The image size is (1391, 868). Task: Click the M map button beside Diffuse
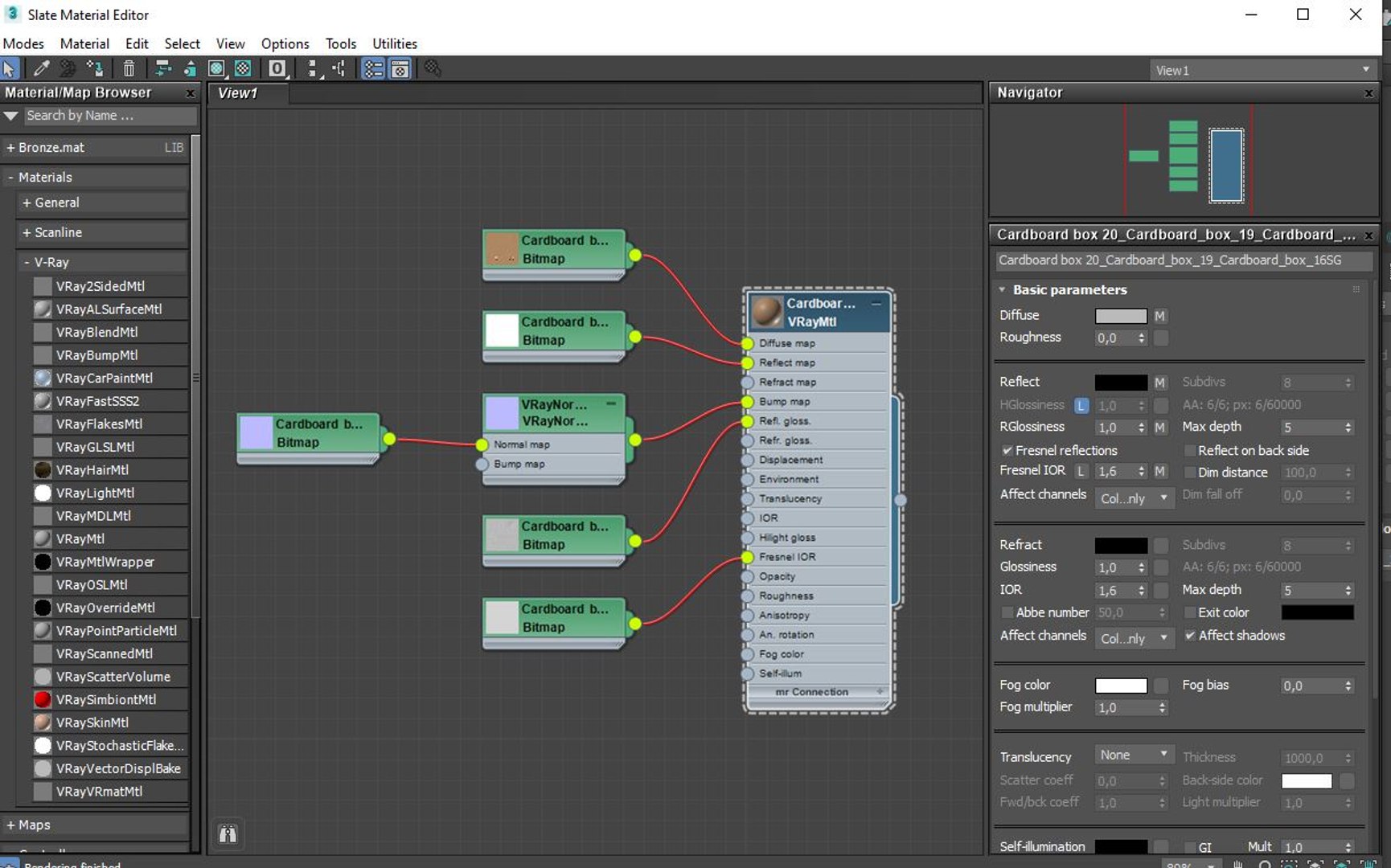click(1159, 316)
